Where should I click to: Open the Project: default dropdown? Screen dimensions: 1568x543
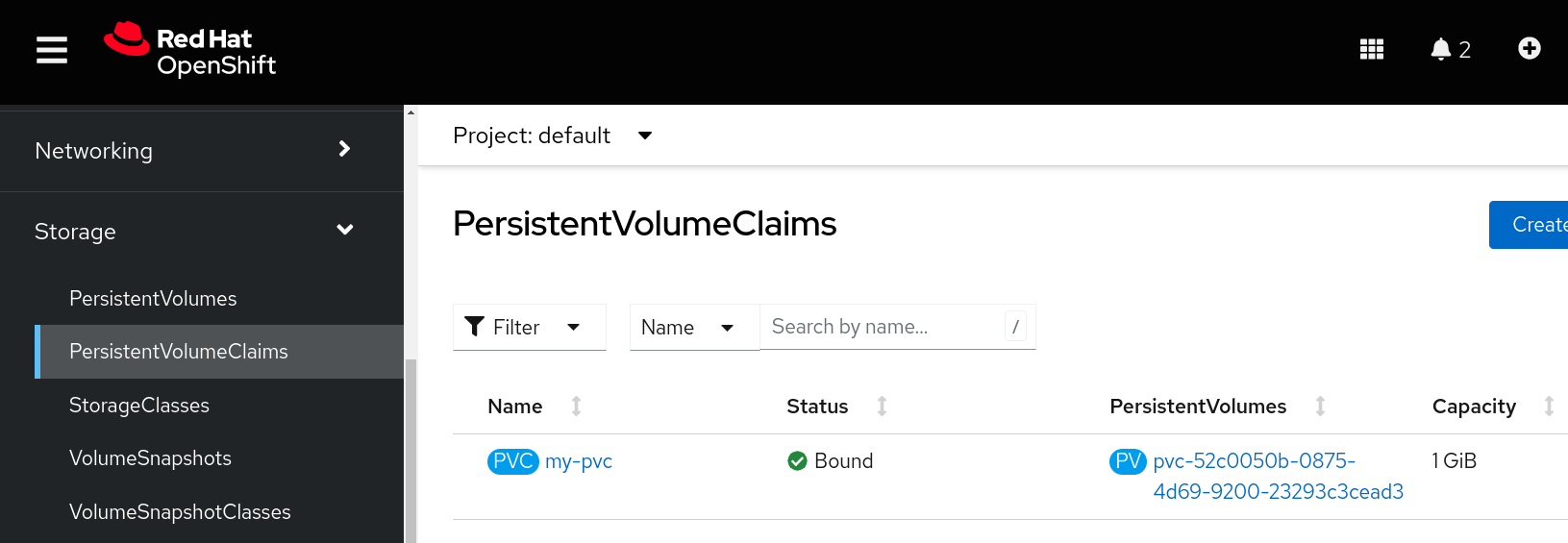click(x=553, y=136)
